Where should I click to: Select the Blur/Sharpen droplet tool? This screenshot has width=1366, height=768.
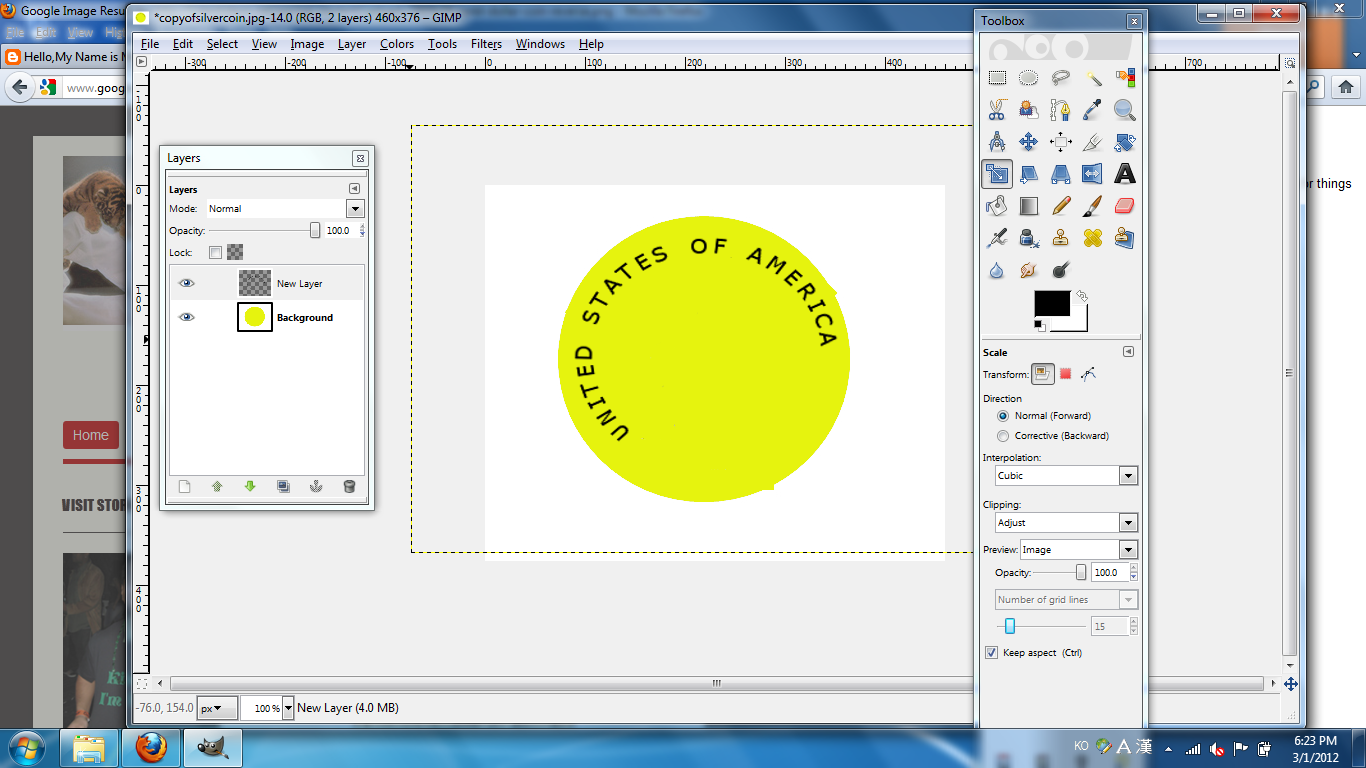tap(997, 270)
